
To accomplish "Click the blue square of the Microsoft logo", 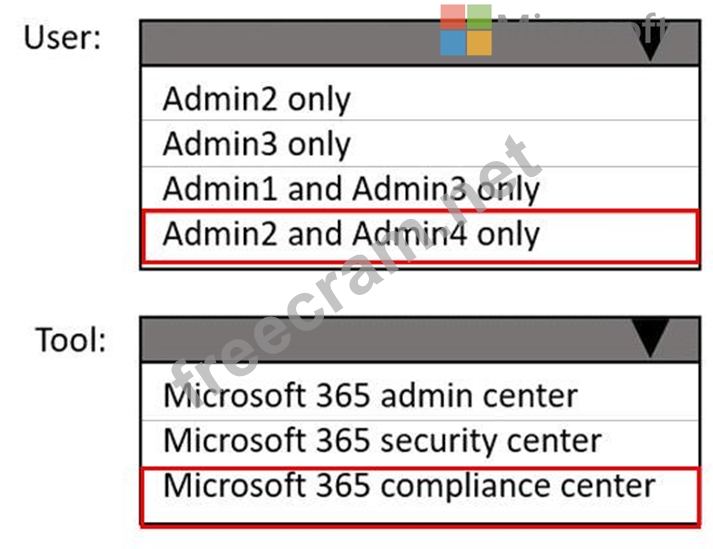I will (453, 43).
